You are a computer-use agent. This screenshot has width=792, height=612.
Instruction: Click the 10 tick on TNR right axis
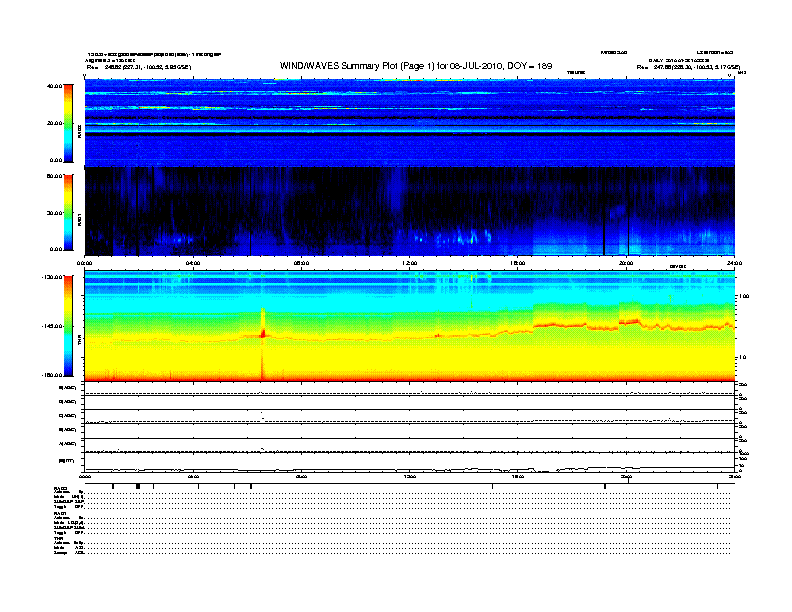tap(742, 357)
